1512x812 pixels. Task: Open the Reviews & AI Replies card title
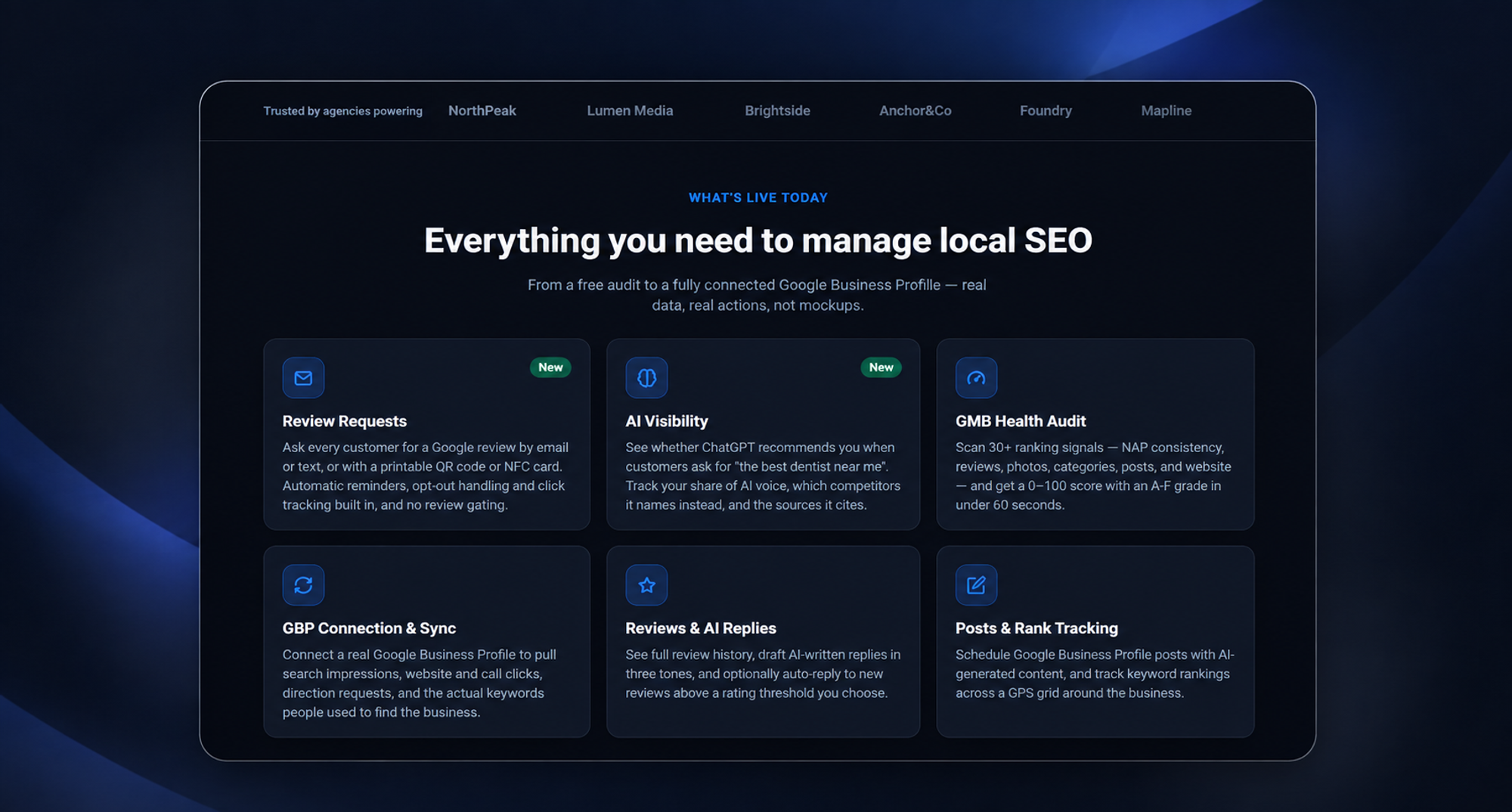[x=701, y=628]
